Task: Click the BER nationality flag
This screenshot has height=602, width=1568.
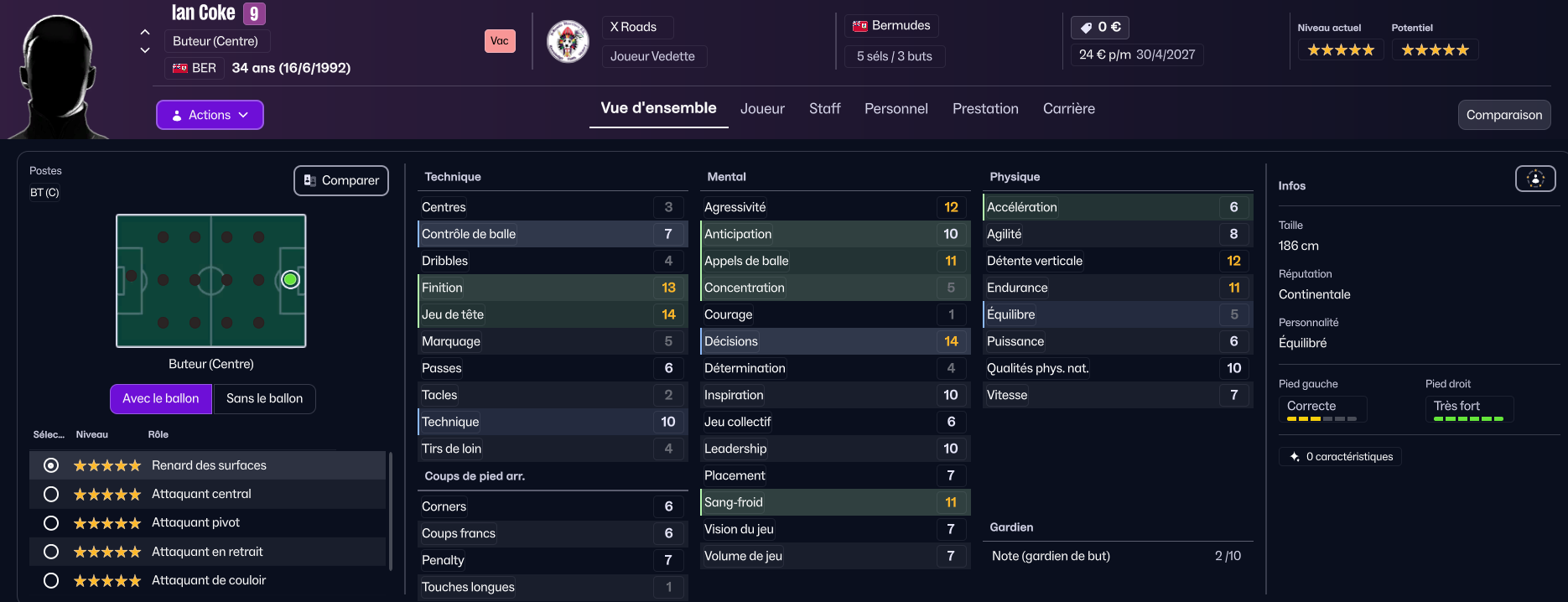Action: (180, 68)
